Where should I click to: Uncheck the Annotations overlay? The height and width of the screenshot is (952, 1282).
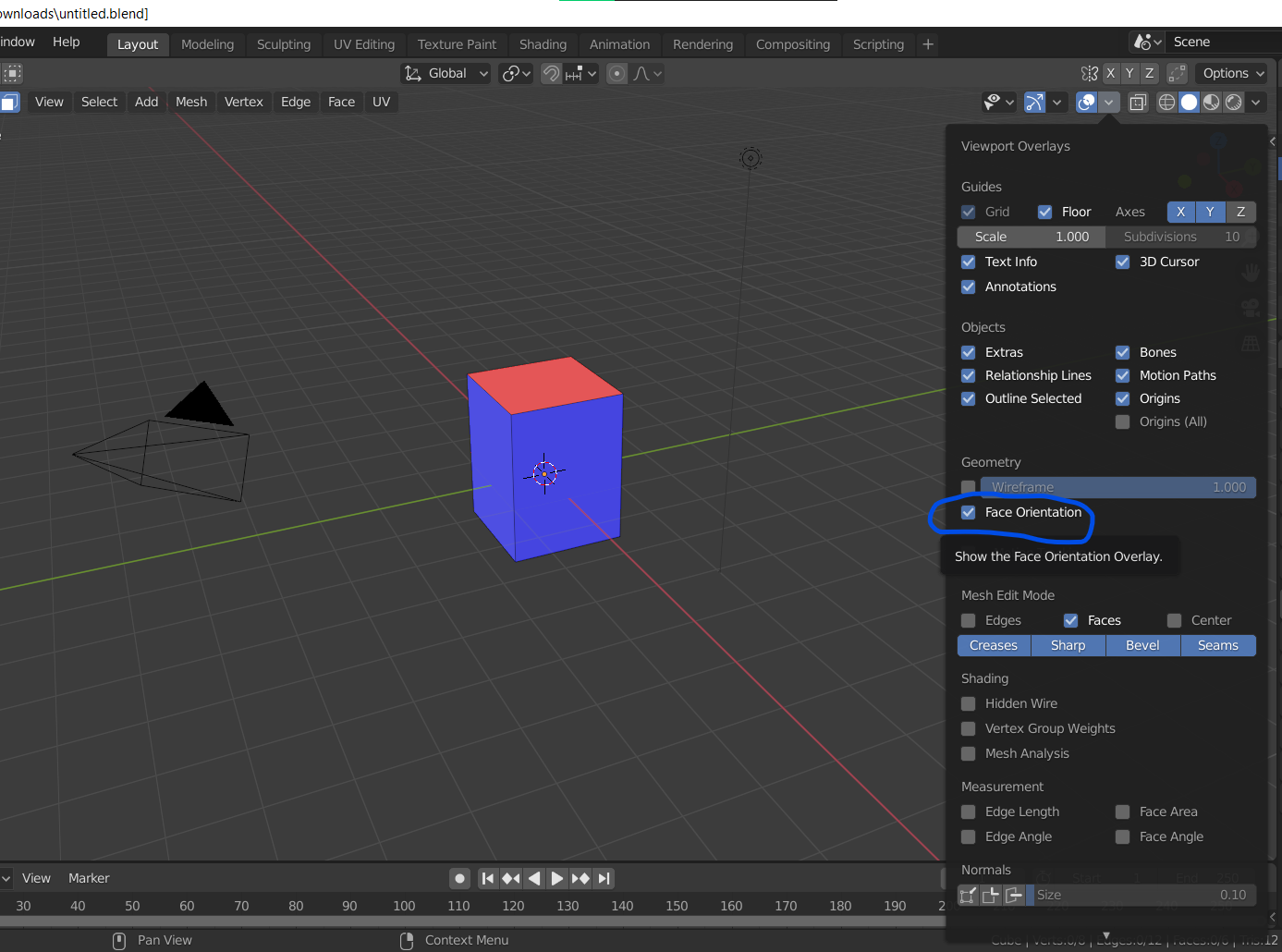tap(969, 287)
